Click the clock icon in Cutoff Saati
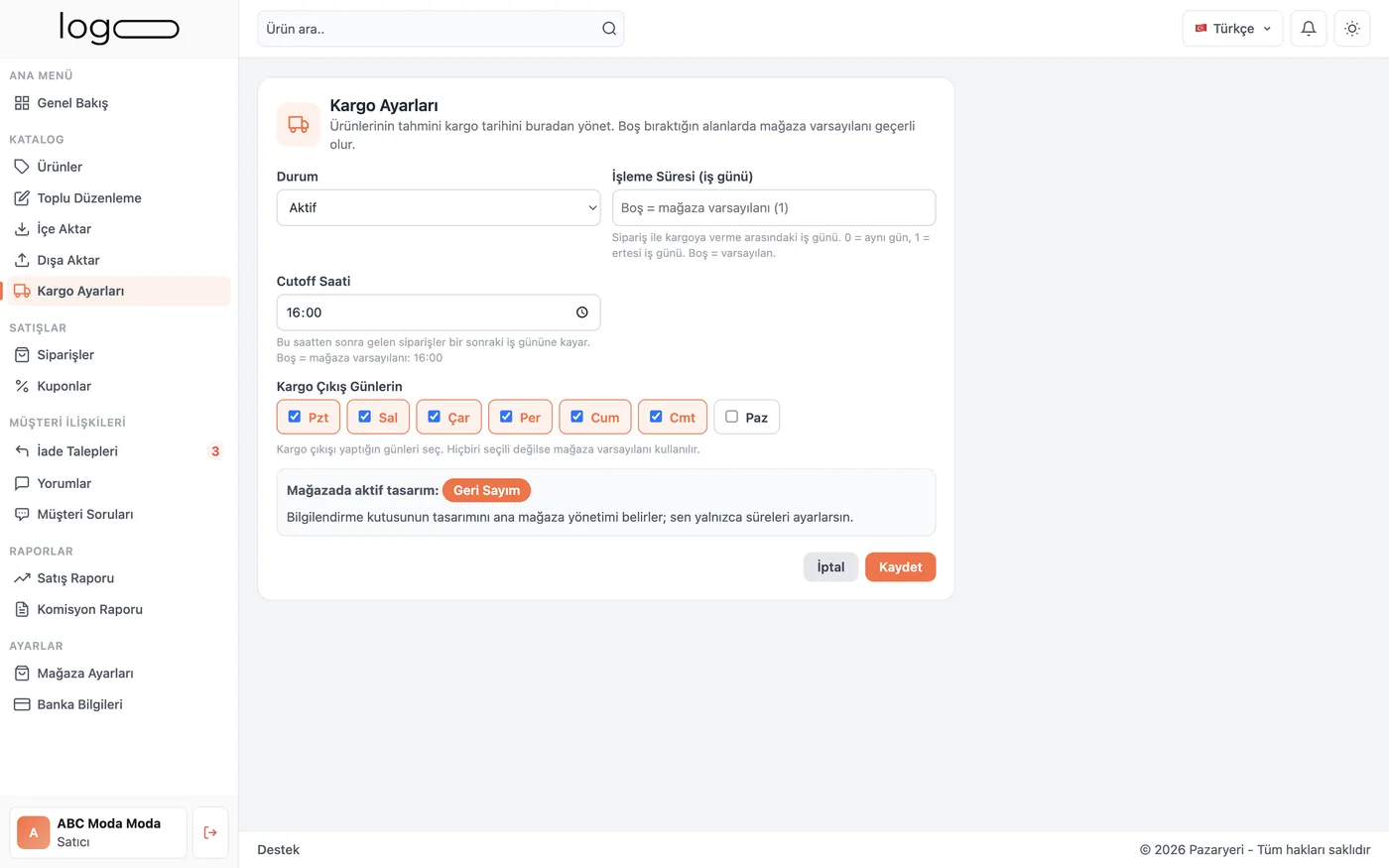The width and height of the screenshot is (1389, 868). (x=582, y=312)
